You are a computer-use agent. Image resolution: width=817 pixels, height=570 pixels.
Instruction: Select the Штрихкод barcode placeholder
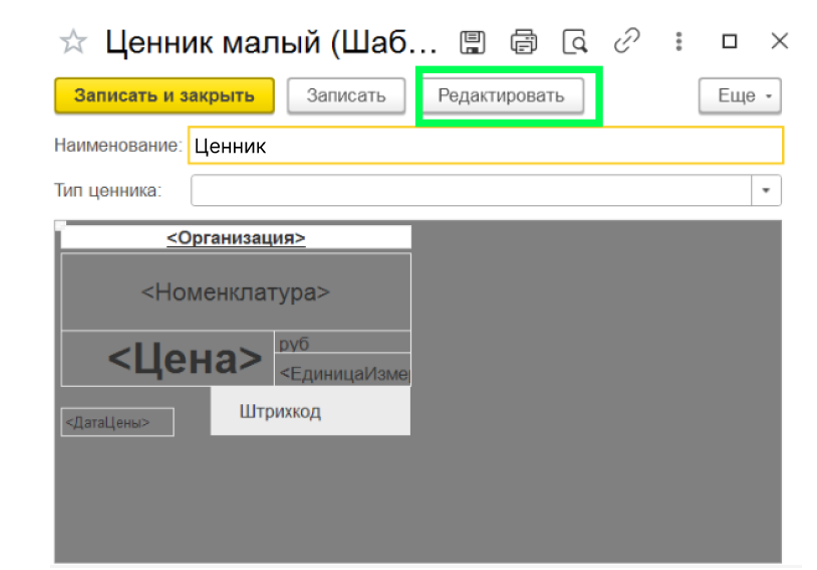pyautogui.click(x=311, y=411)
